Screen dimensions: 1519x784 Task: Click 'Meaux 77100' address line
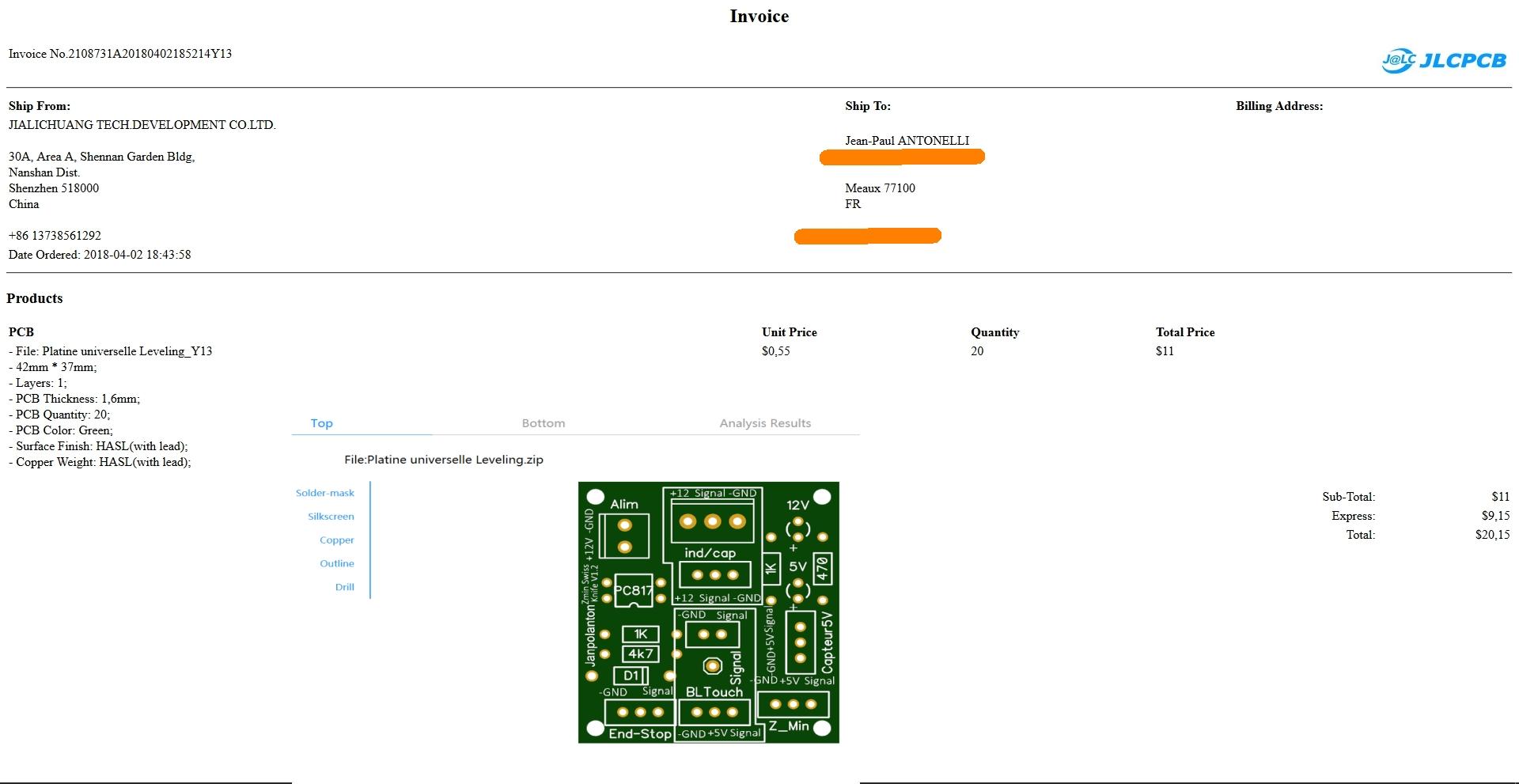pos(880,188)
